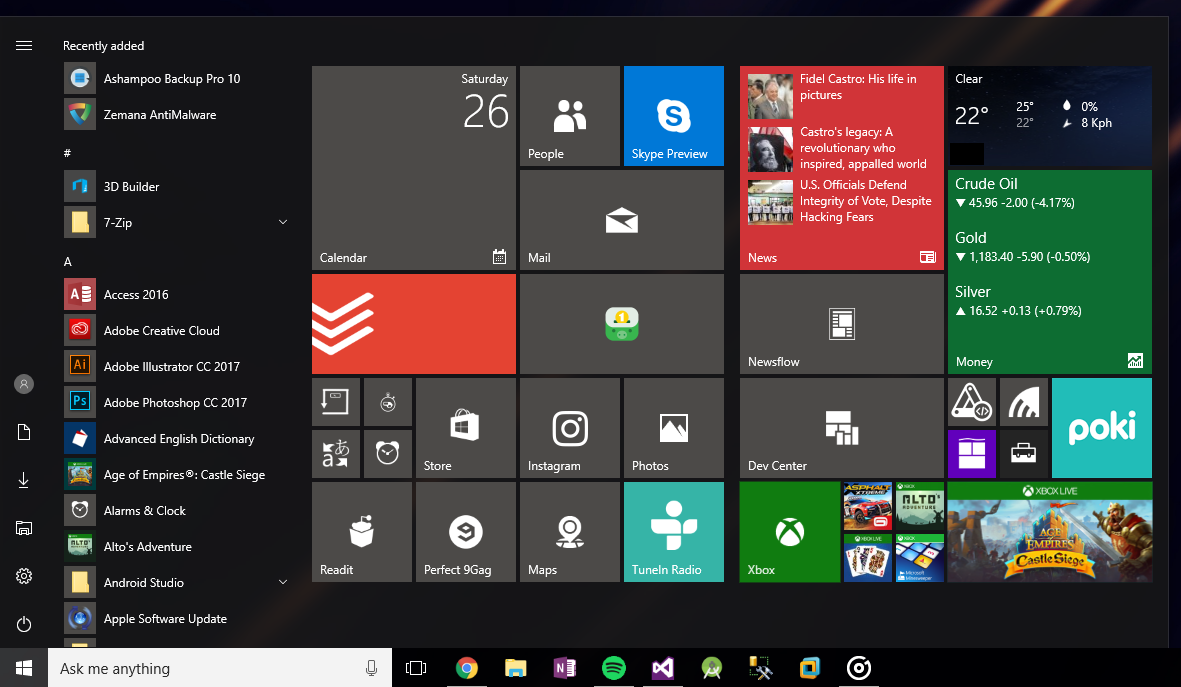This screenshot has width=1181, height=687.
Task: Open Settings from the sidebar gear
Action: [x=24, y=576]
